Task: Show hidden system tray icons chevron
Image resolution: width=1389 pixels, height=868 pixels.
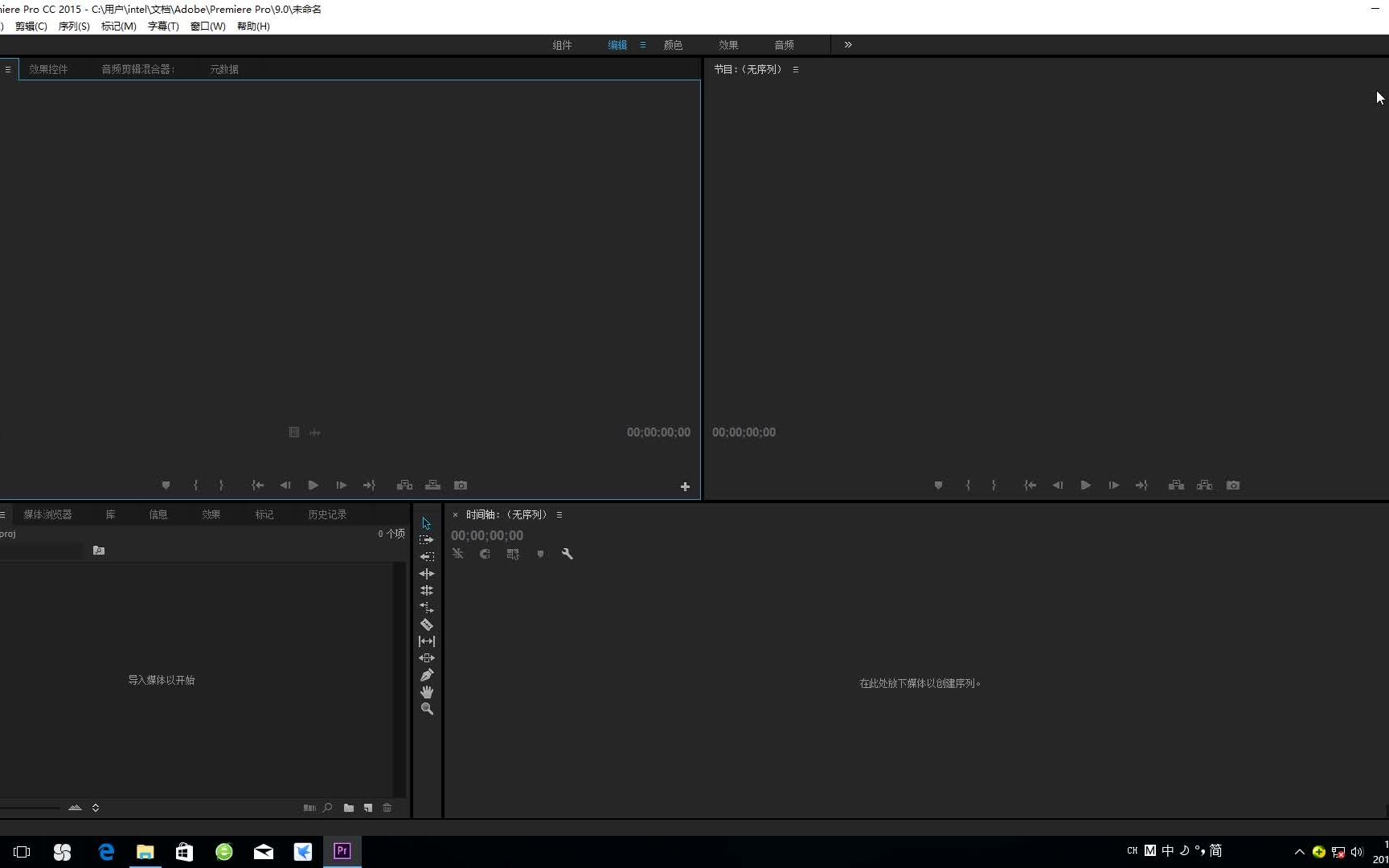Action: pos(1299,852)
